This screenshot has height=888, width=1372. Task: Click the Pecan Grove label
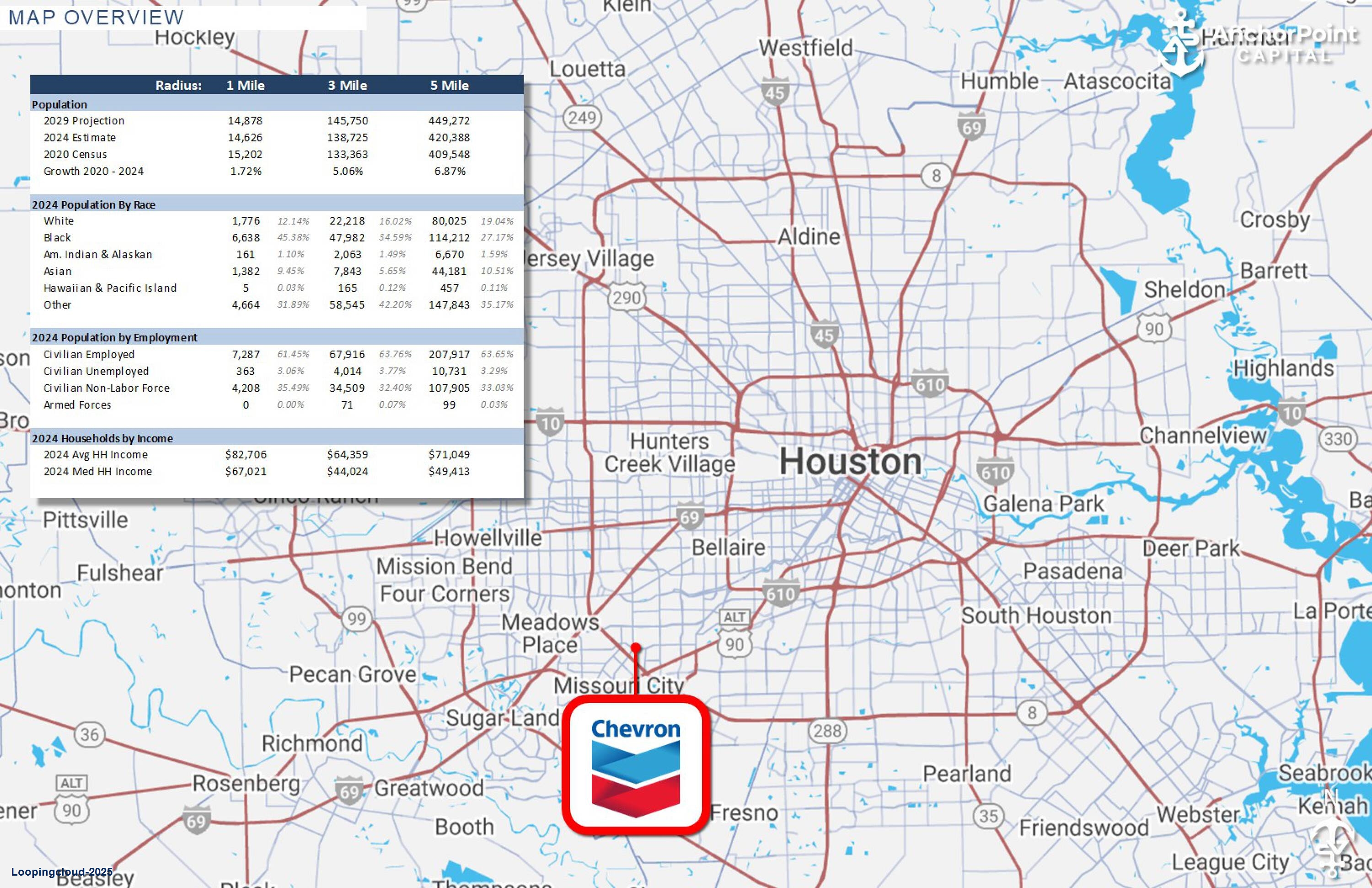click(x=352, y=675)
